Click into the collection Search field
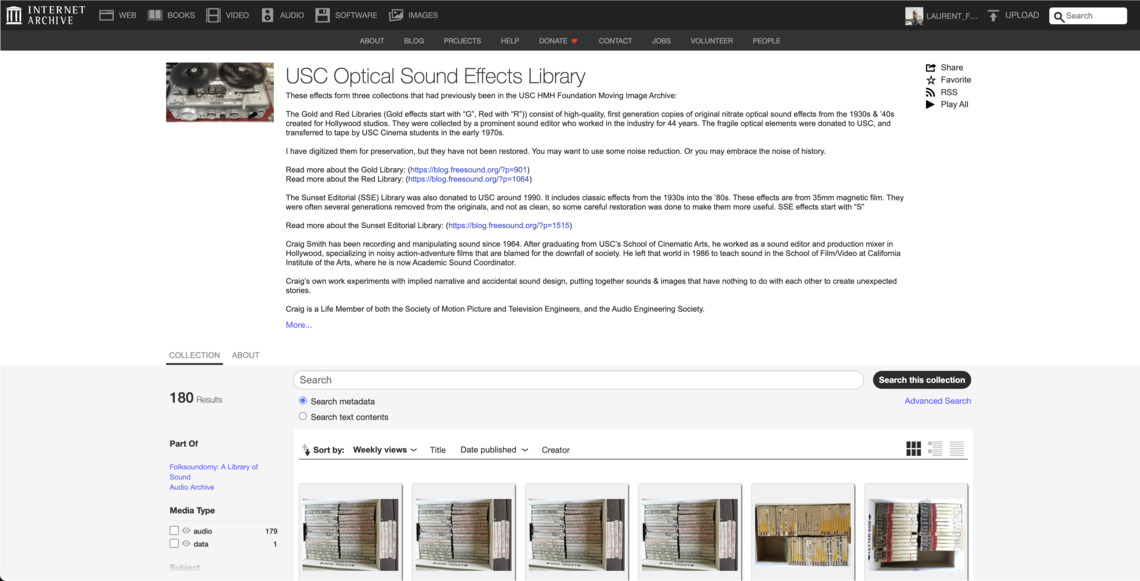The width and height of the screenshot is (1140, 581). coord(578,380)
